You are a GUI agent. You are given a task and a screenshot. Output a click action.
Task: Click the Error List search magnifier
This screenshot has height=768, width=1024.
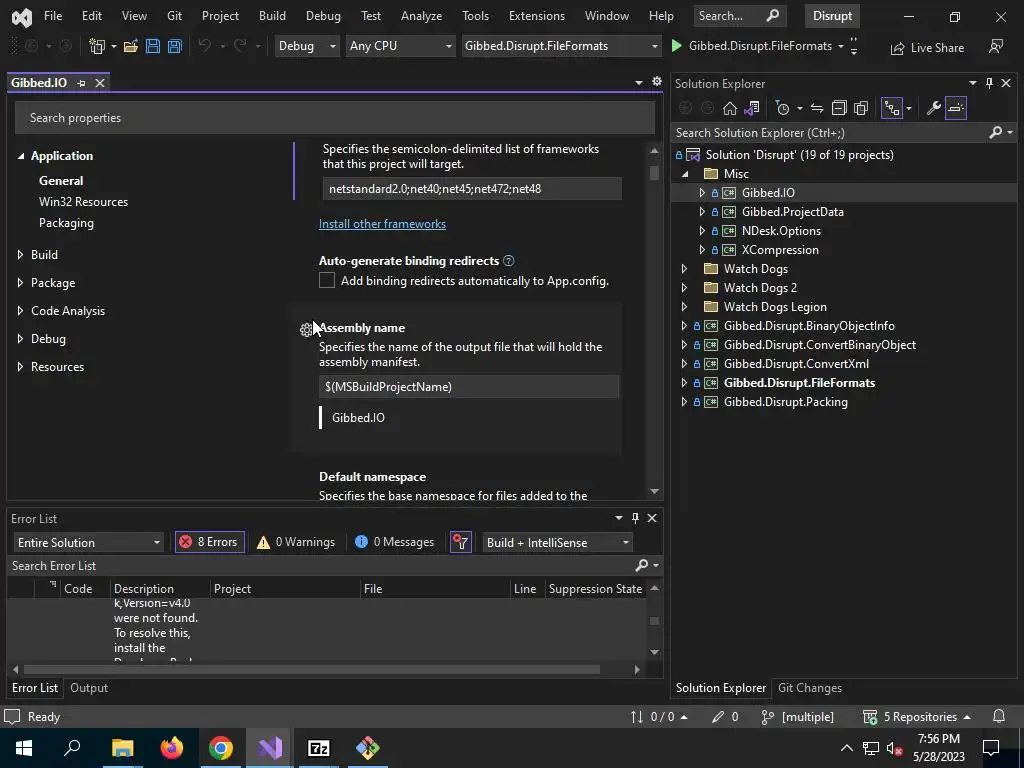642,566
